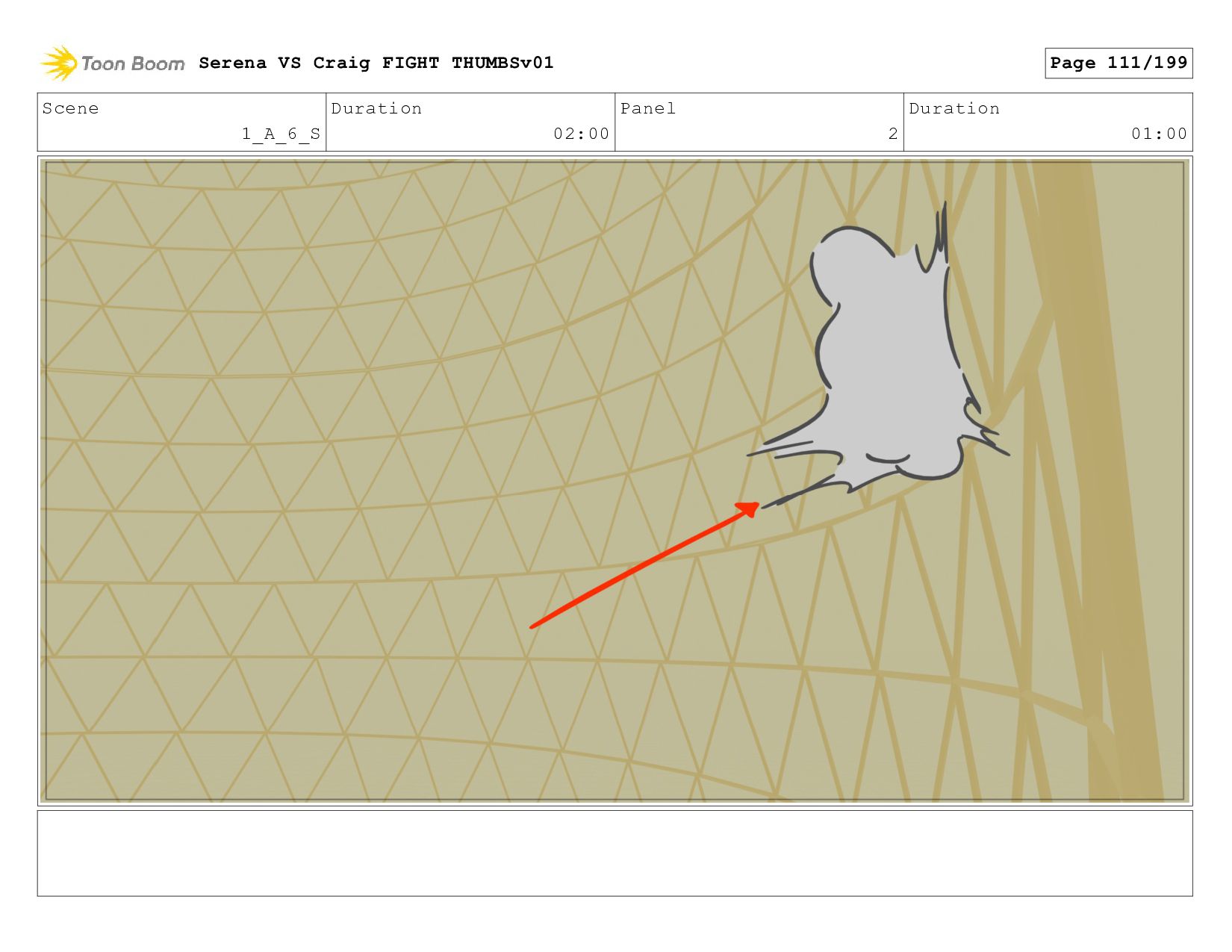This screenshot has width=1232, height=952.
Task: Click the 'Scene' header label
Action: [70, 108]
